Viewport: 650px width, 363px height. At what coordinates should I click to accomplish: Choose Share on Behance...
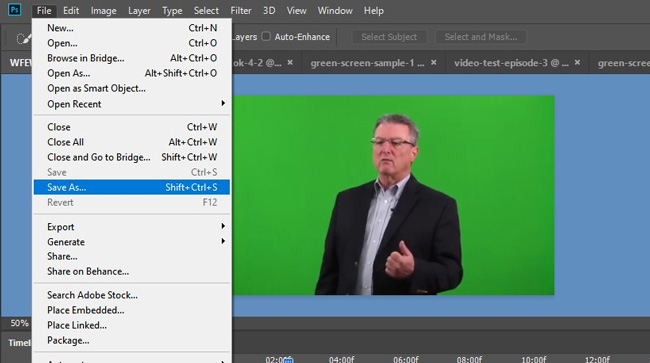[x=131, y=271]
